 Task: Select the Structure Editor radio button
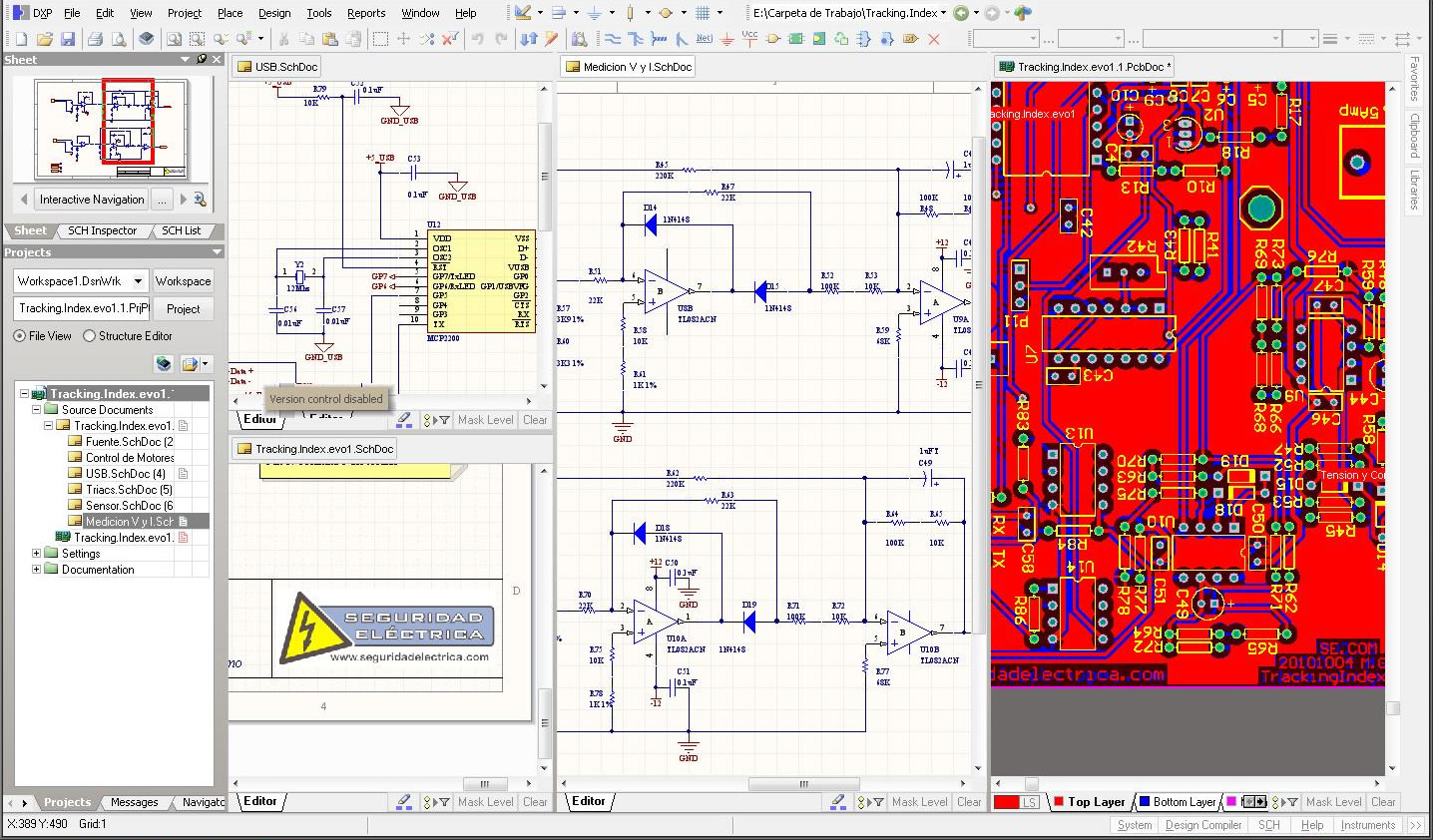tap(90, 336)
